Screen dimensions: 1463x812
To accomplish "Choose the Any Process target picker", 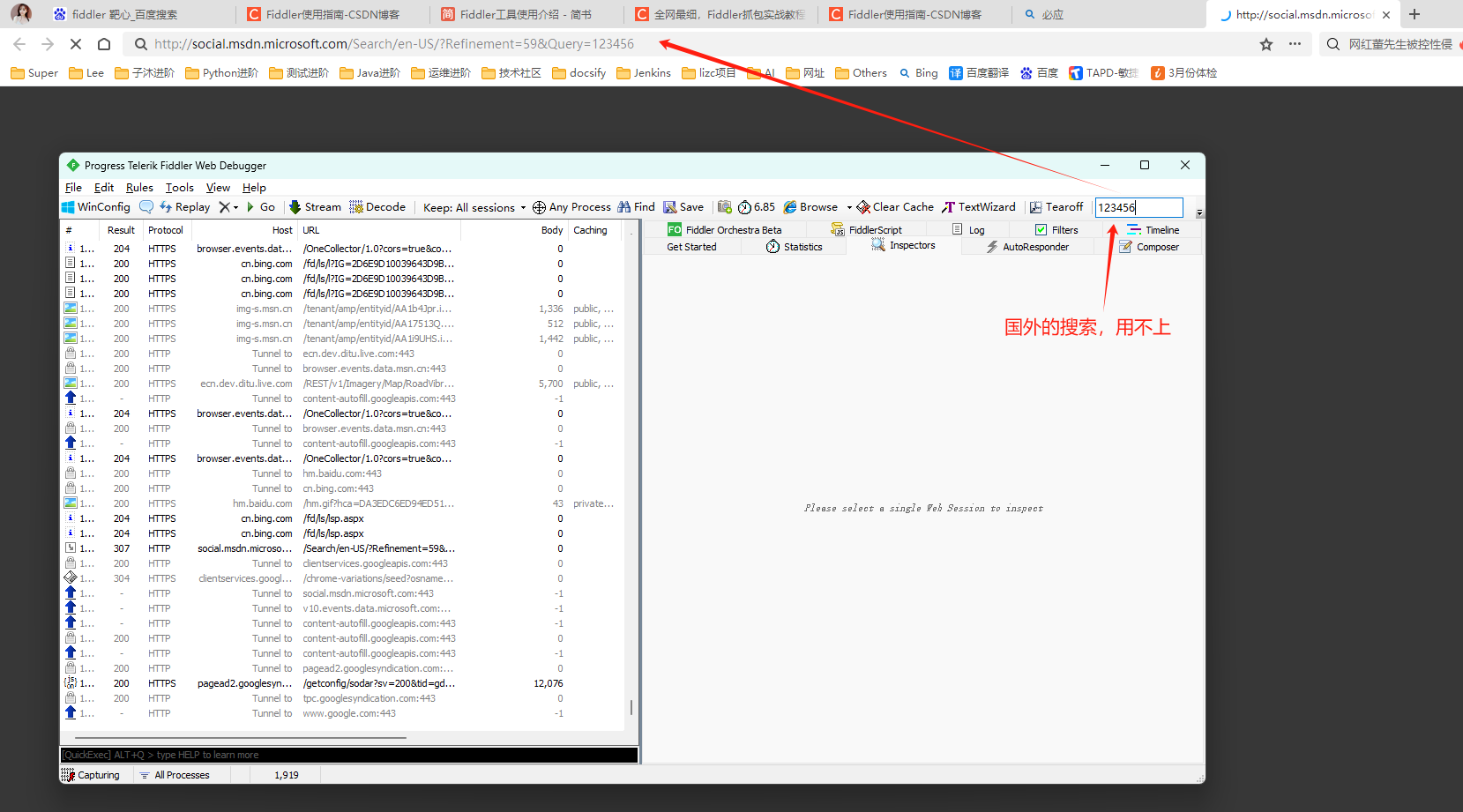I will (x=571, y=207).
